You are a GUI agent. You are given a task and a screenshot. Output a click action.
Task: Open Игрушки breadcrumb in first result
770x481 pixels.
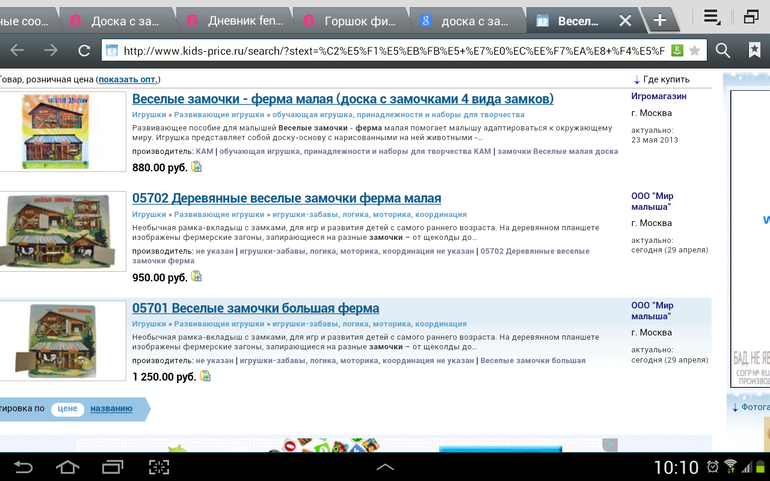(149, 114)
